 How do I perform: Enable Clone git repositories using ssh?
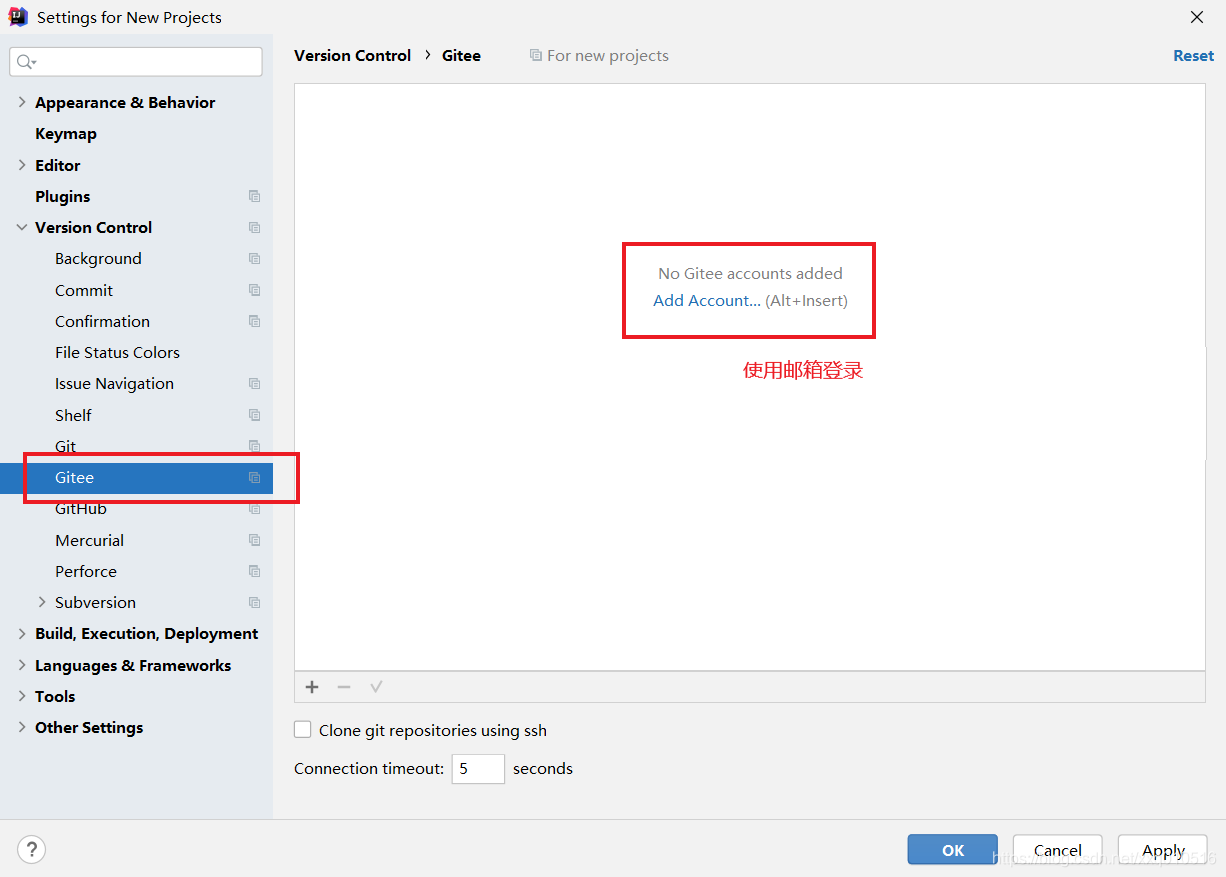(302, 730)
